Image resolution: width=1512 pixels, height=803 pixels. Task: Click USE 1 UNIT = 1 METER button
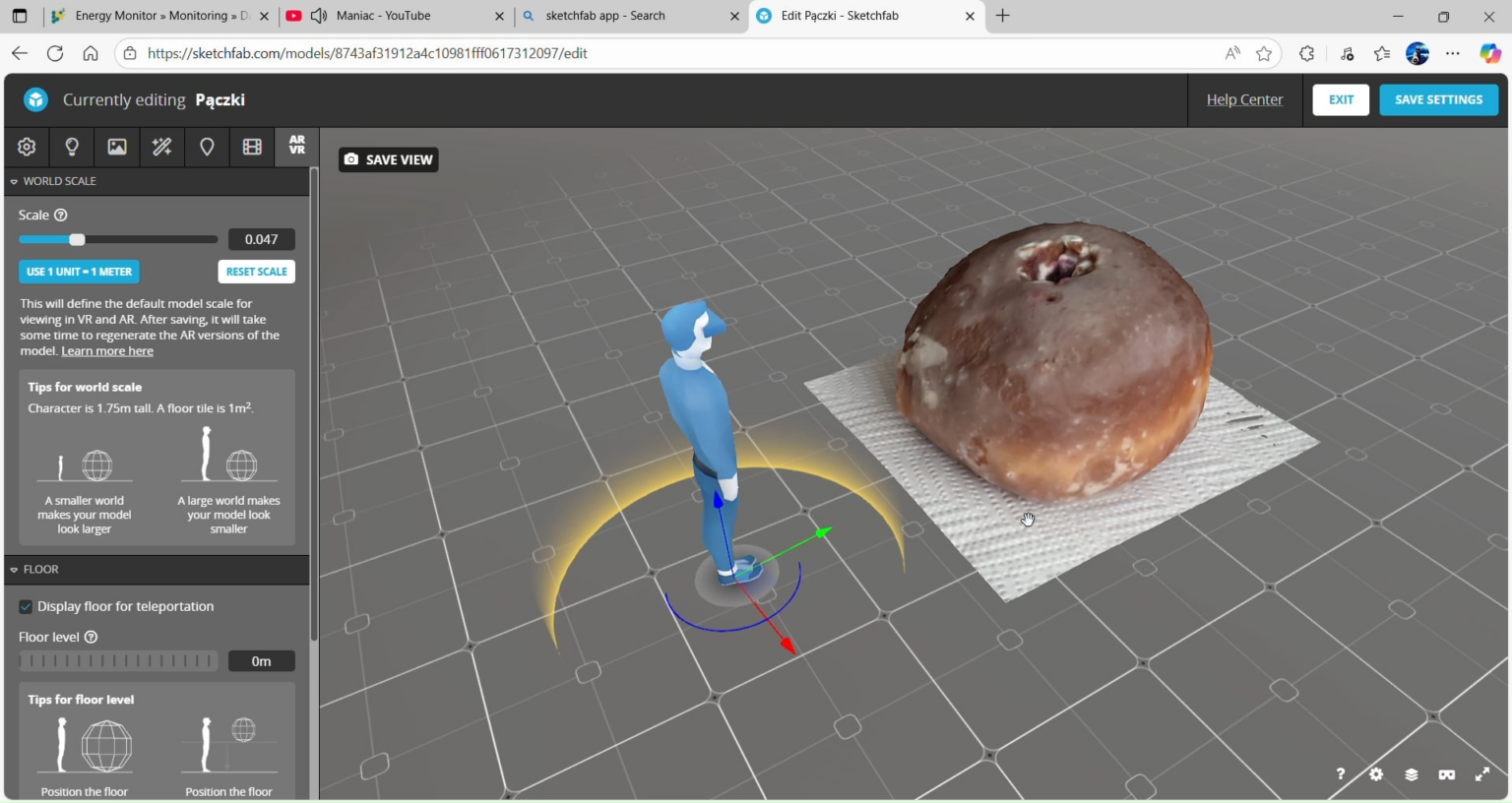[x=79, y=272]
